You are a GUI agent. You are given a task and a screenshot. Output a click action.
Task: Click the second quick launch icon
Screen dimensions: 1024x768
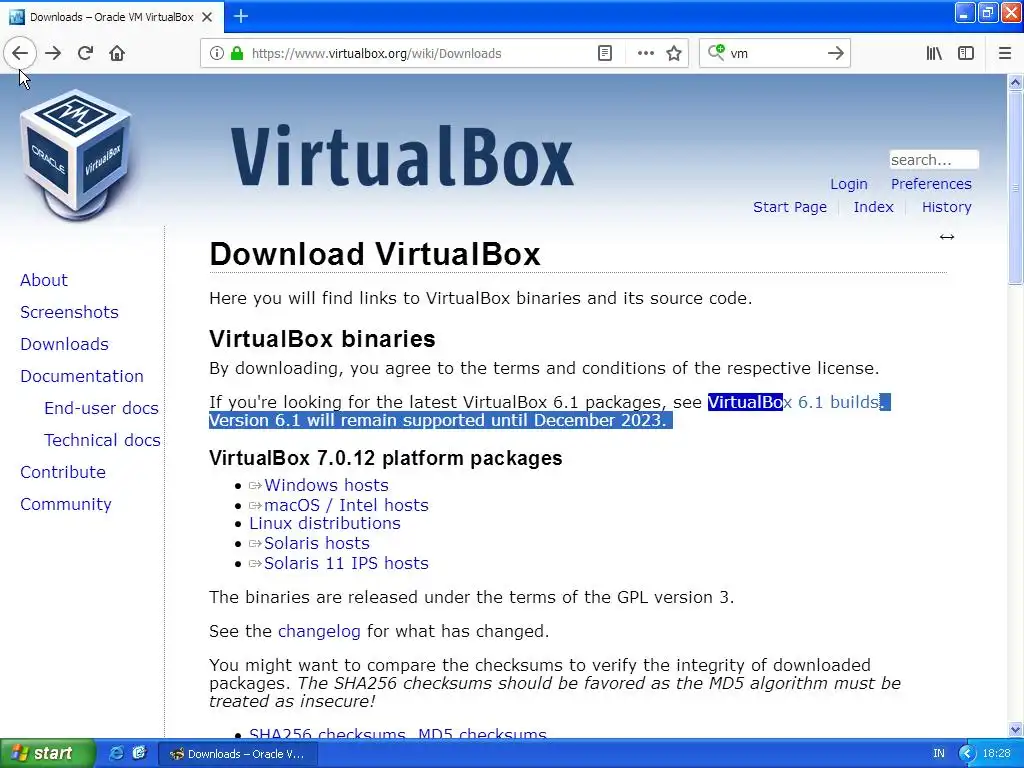click(139, 753)
